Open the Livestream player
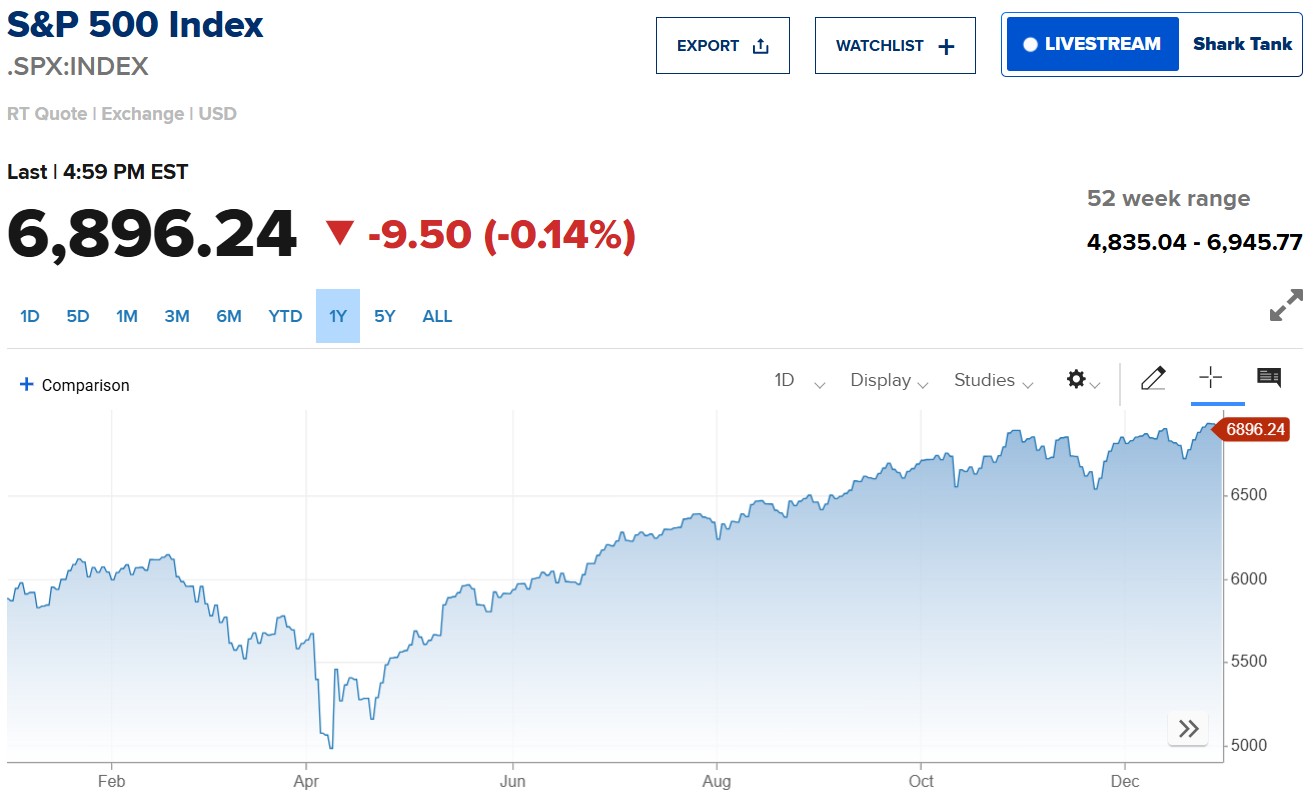Screen dimensions: 1314x793 click(1092, 44)
